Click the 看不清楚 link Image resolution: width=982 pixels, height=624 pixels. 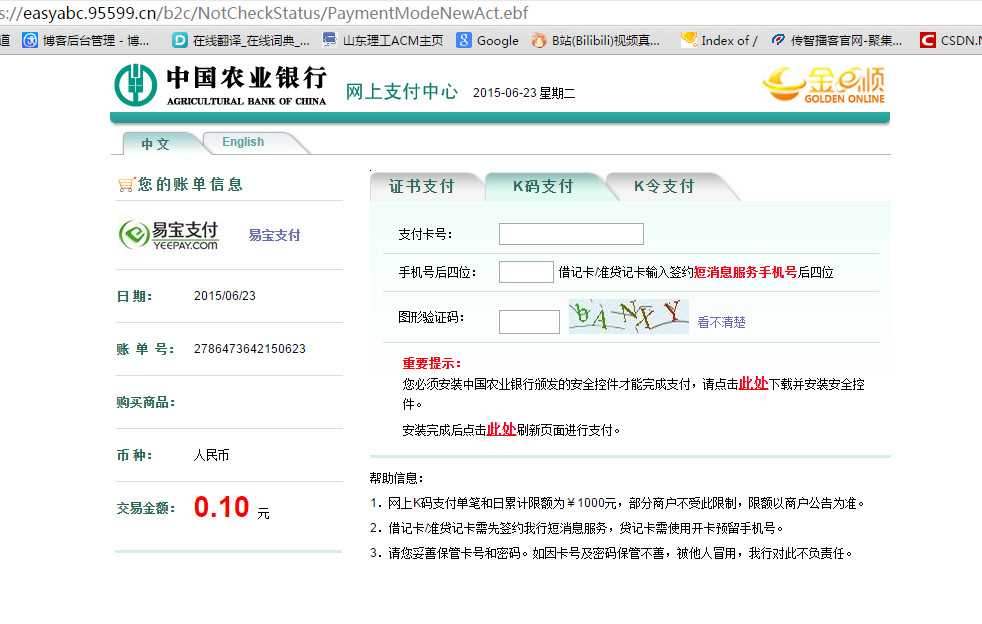tap(721, 322)
